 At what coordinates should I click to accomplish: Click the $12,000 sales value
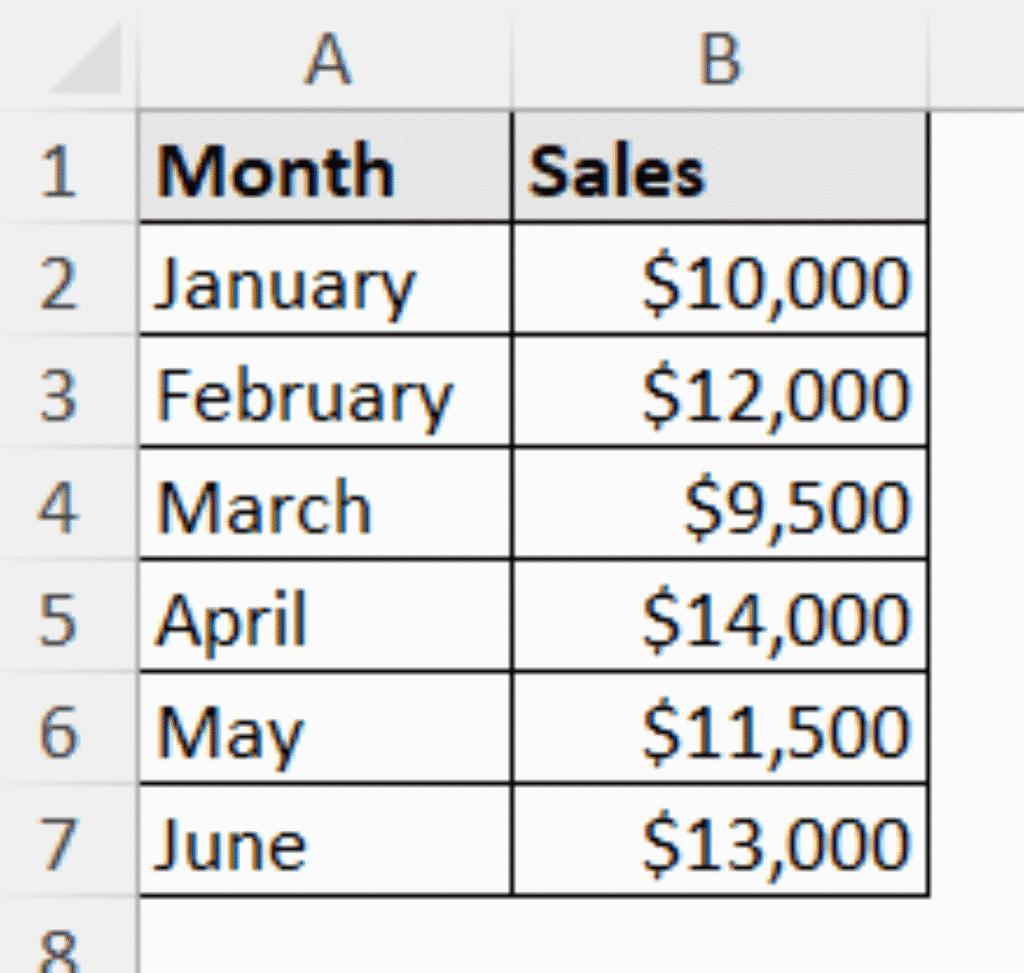[719, 394]
